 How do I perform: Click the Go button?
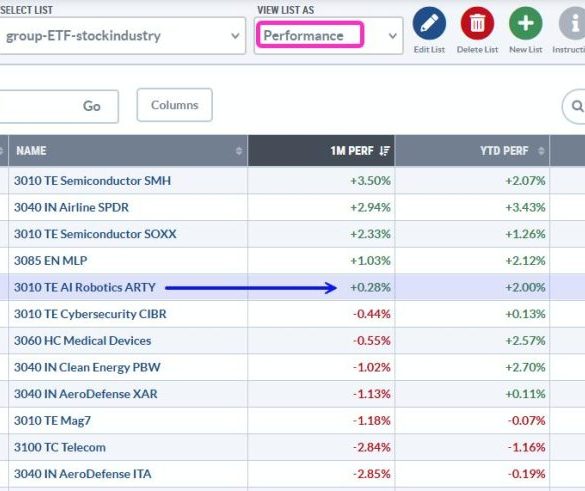(x=91, y=106)
